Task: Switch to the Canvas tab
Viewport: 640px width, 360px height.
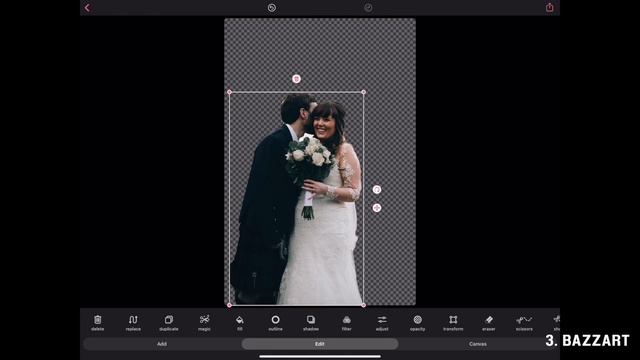Action: click(478, 344)
